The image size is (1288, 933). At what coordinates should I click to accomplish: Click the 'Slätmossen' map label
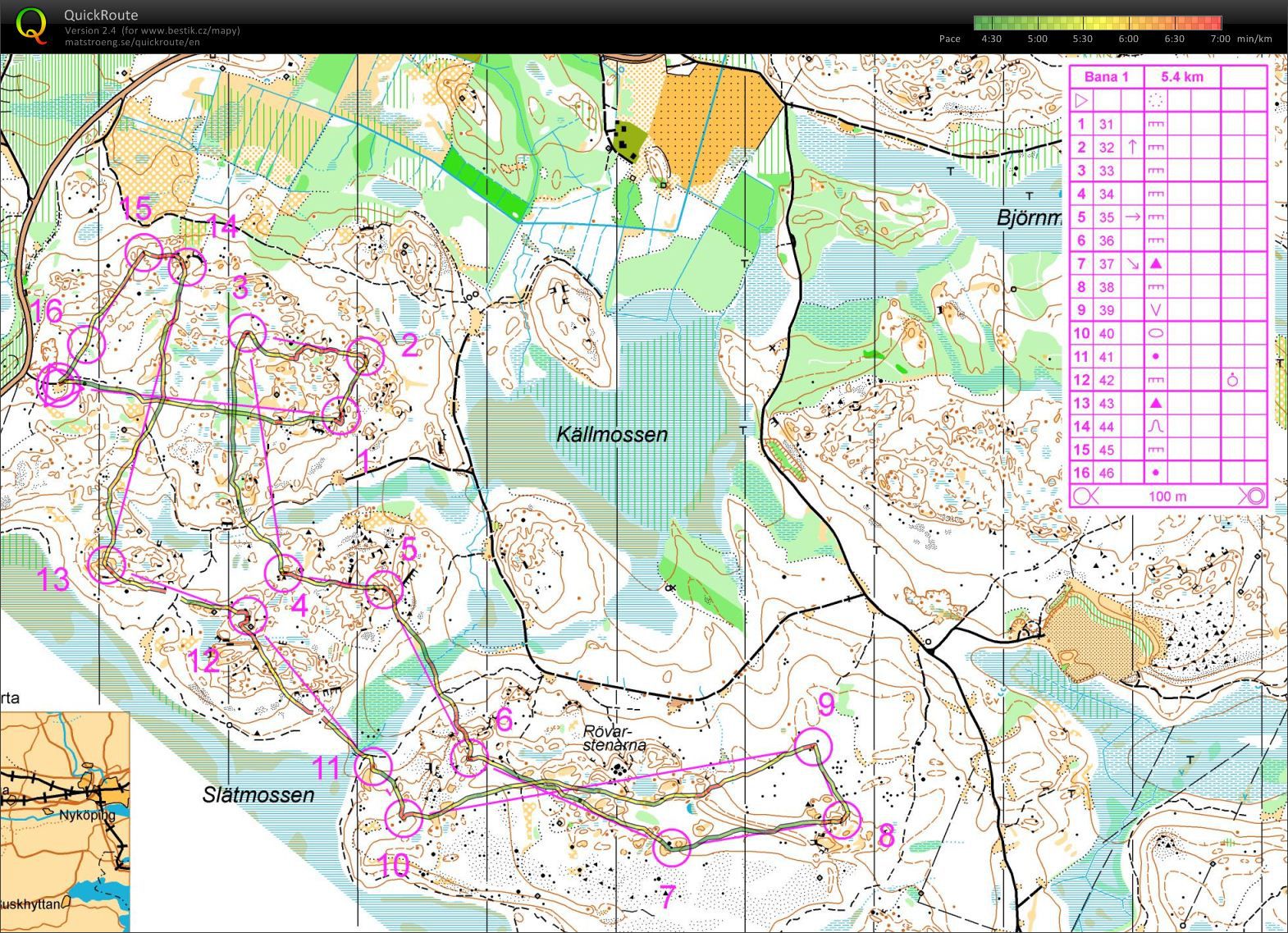click(x=258, y=794)
